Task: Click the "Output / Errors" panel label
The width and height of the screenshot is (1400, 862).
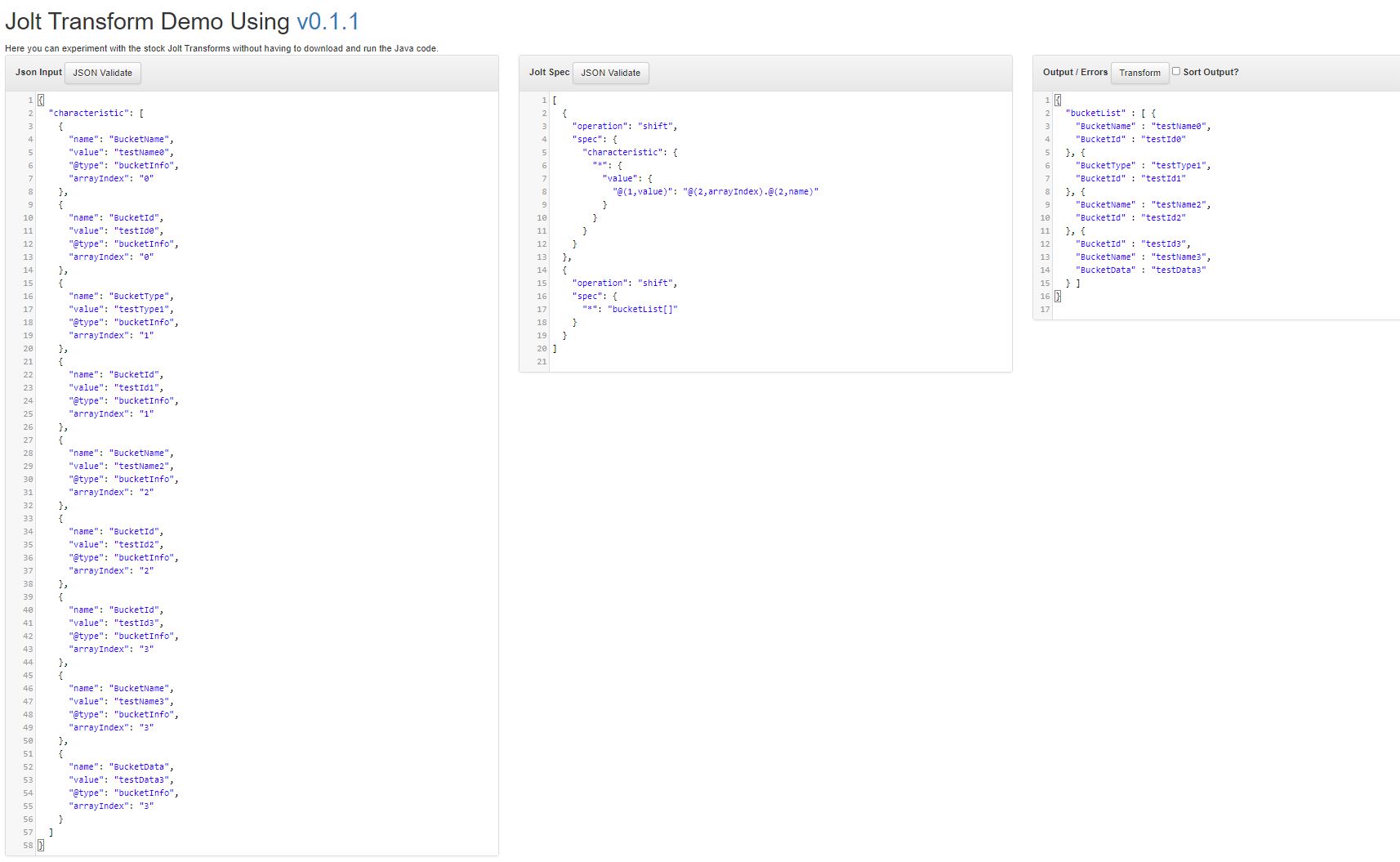Action: pos(1075,72)
